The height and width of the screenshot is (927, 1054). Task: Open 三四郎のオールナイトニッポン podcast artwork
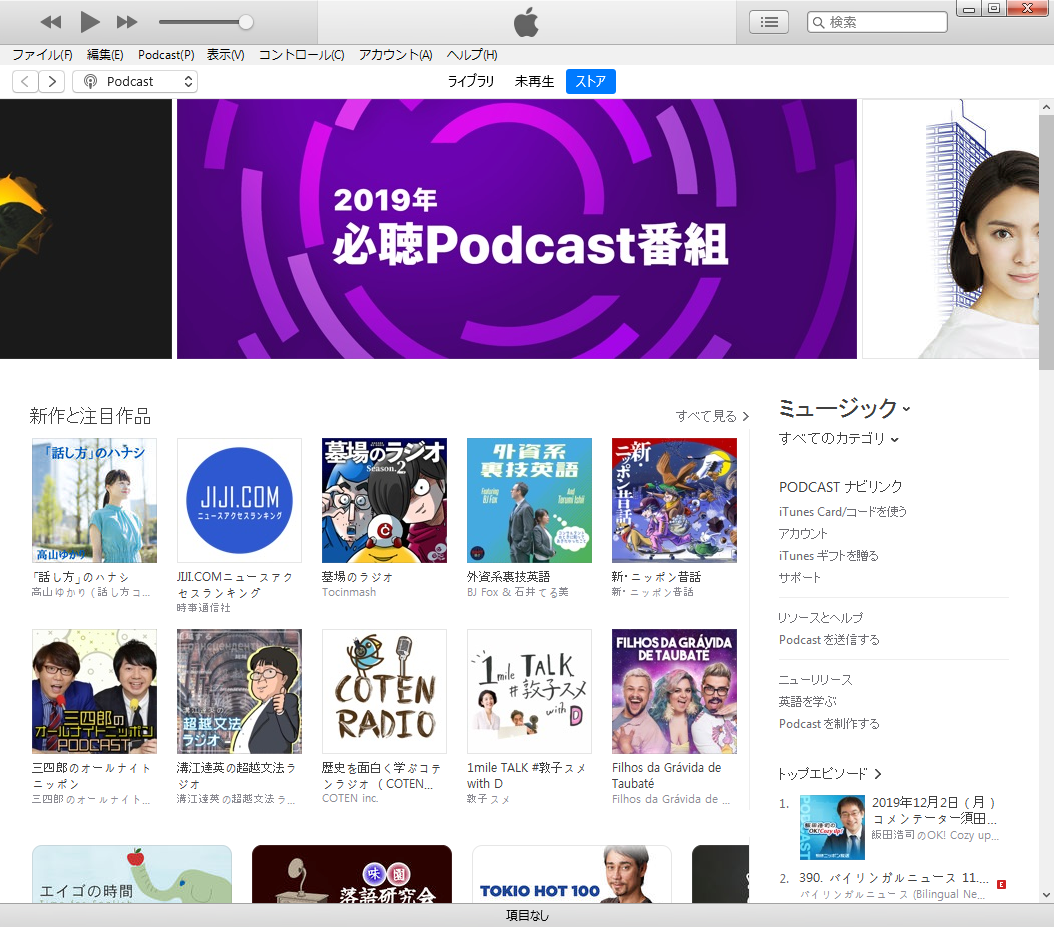tap(94, 691)
